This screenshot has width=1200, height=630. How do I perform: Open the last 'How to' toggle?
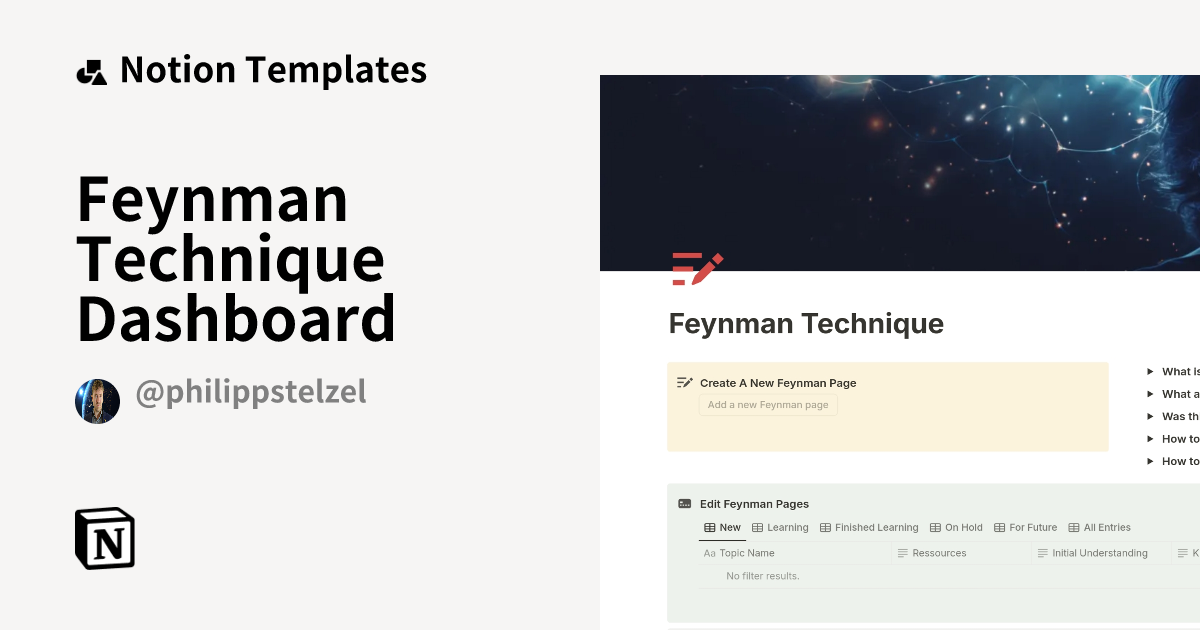1150,461
